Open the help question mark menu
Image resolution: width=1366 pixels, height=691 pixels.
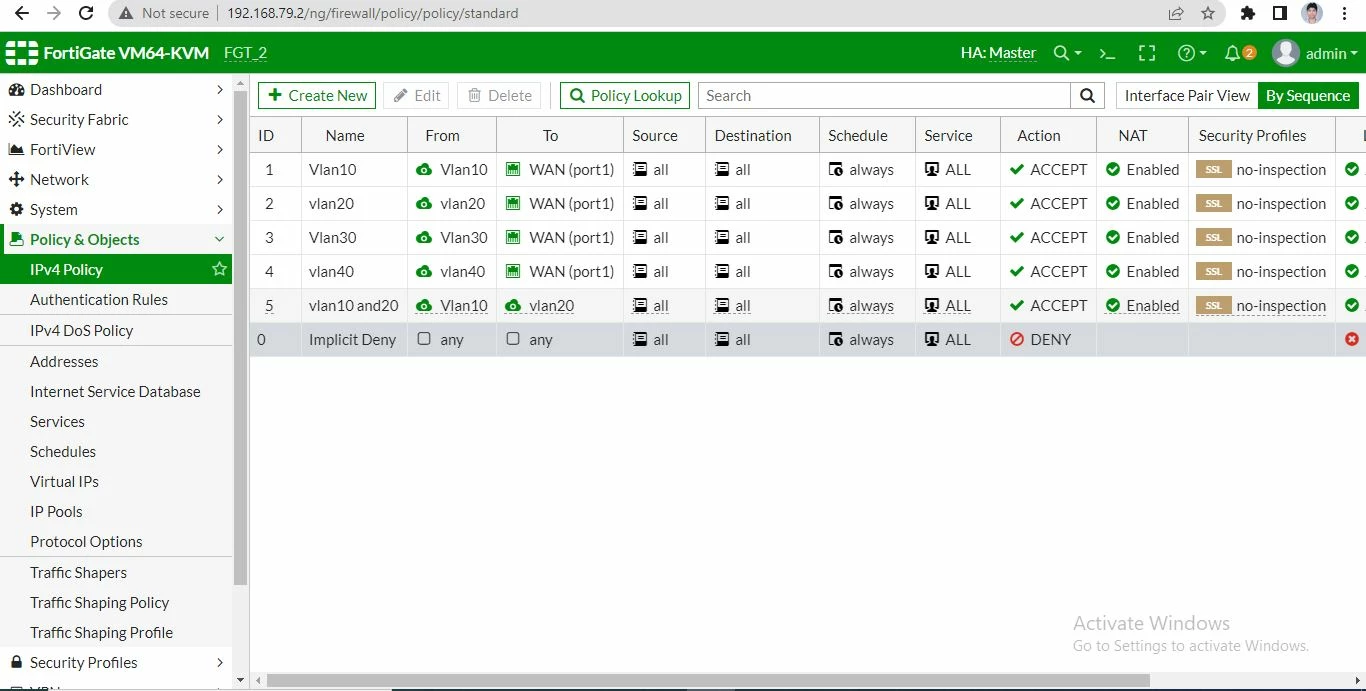click(1192, 53)
